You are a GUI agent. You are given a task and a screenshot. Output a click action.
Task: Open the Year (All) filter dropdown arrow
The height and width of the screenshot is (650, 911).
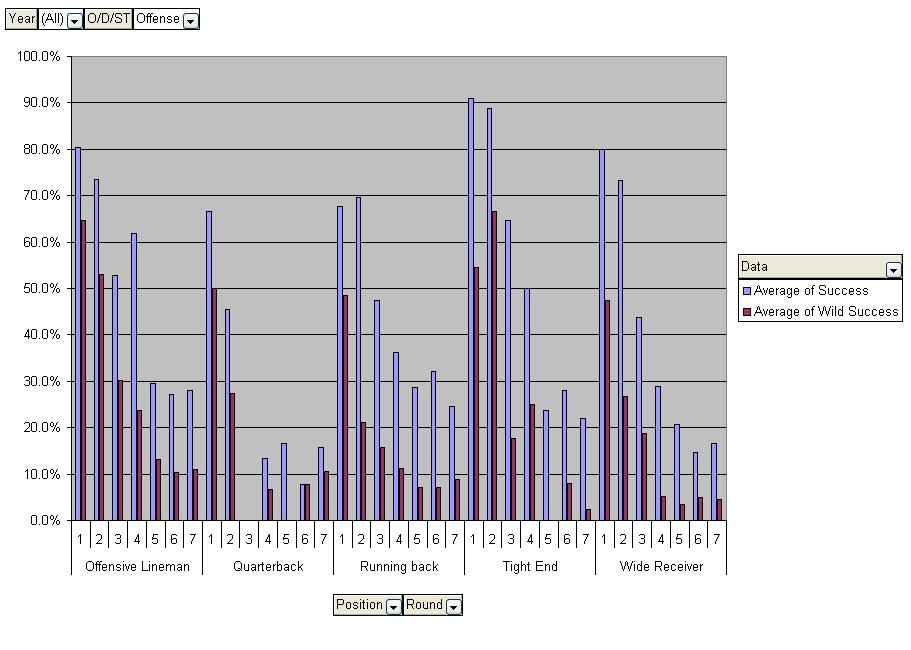[74, 21]
